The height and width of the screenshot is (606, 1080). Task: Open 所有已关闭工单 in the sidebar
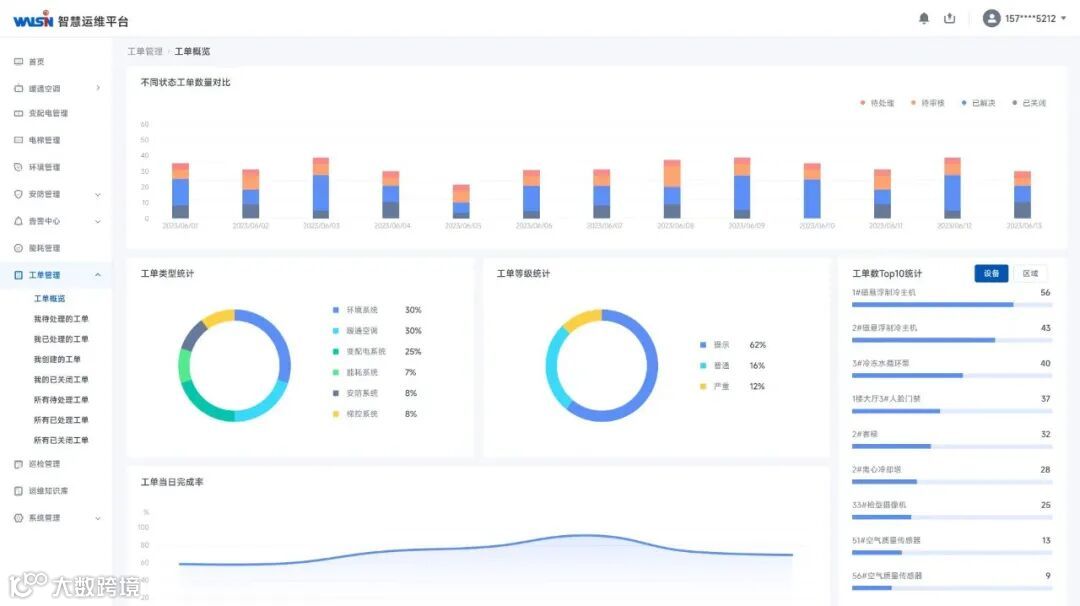(x=61, y=440)
